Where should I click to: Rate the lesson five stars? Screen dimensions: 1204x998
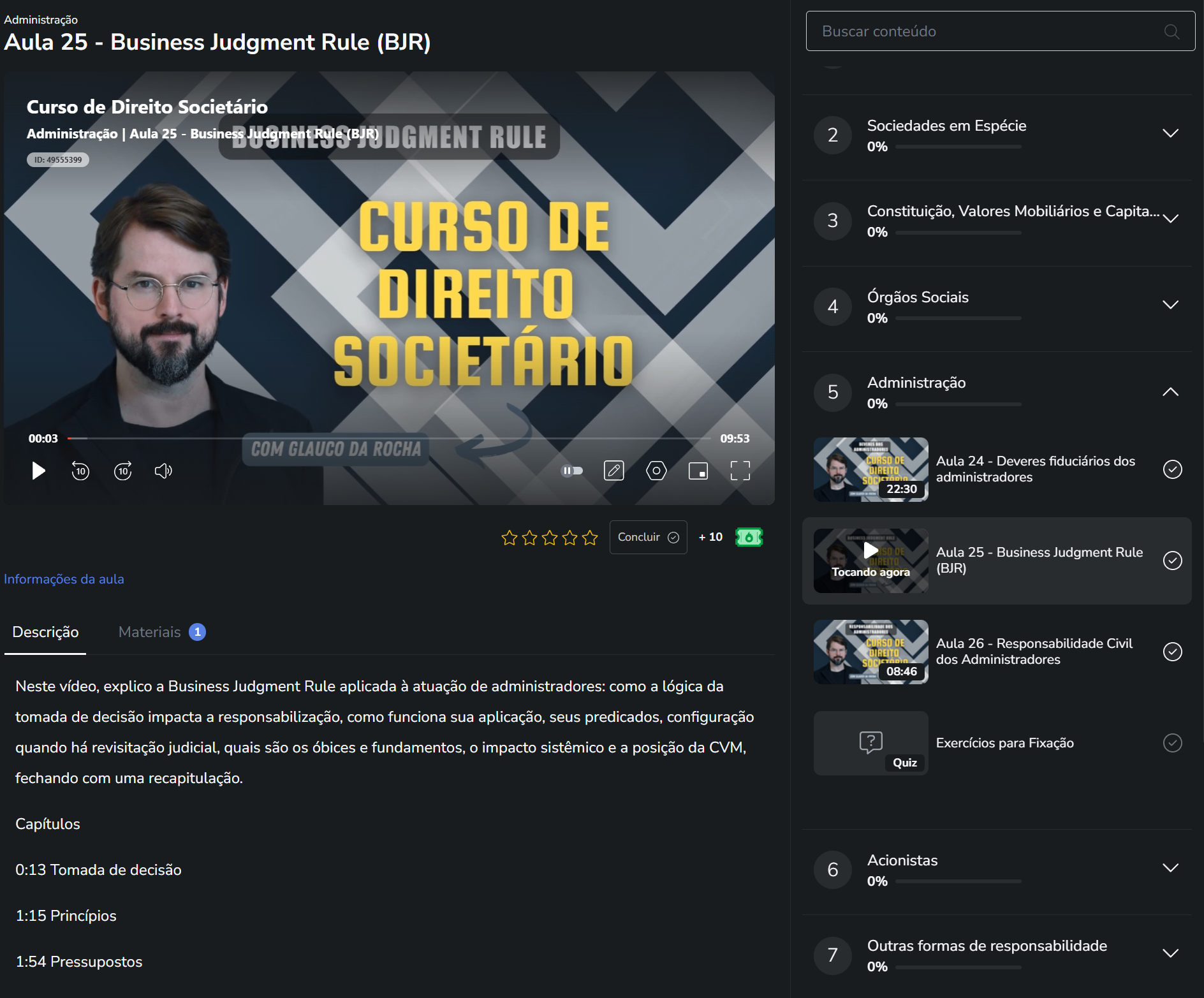(591, 538)
